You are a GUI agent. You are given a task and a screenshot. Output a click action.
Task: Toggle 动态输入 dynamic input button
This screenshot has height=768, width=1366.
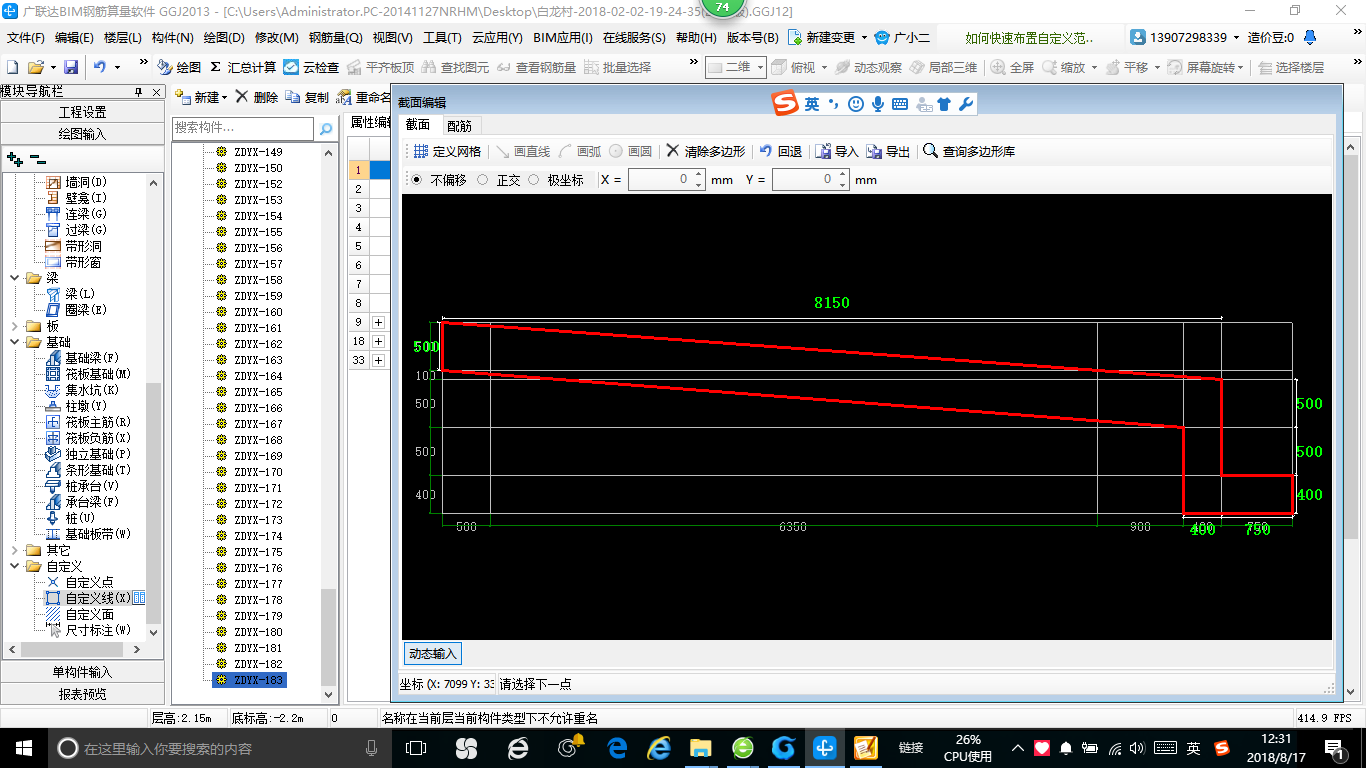click(x=432, y=654)
